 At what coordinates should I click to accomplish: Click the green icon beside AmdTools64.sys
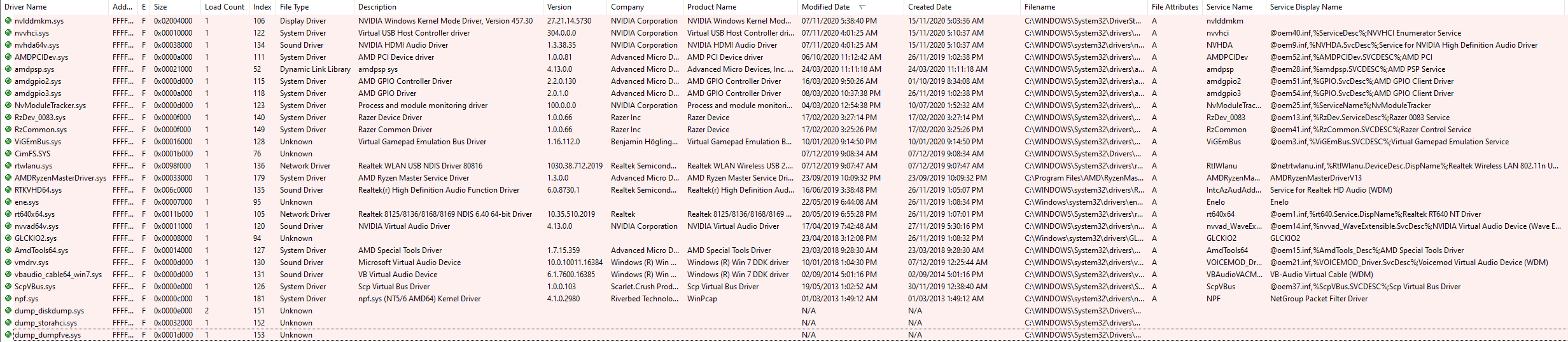(8, 250)
